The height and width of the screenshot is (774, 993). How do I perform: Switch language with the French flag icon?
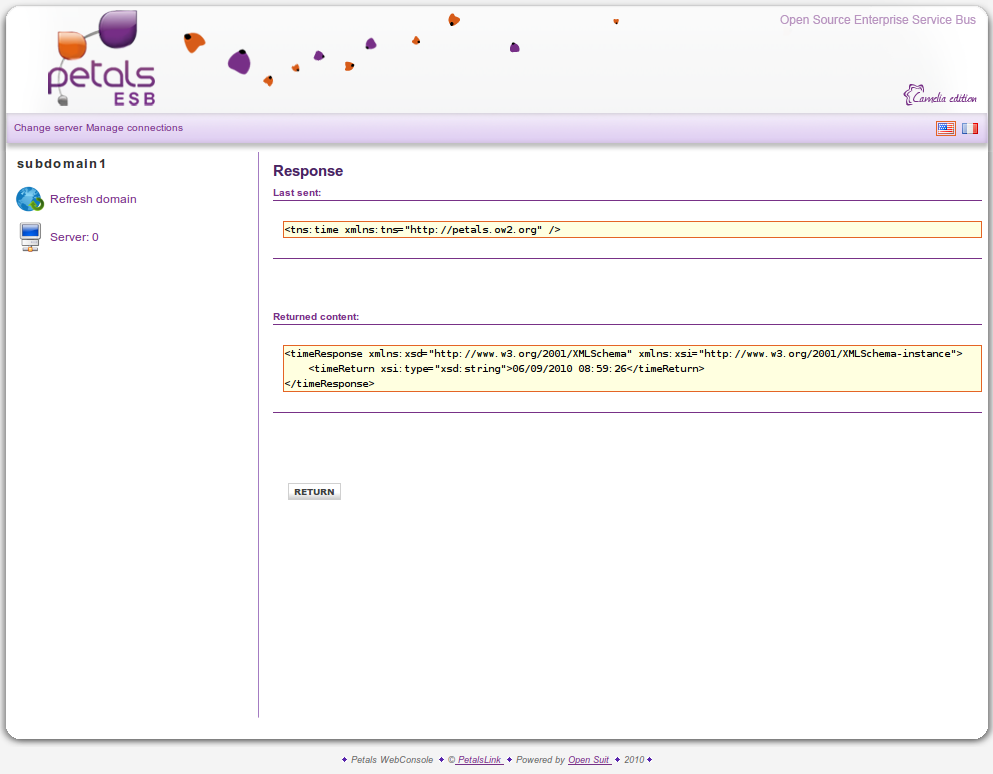point(969,128)
